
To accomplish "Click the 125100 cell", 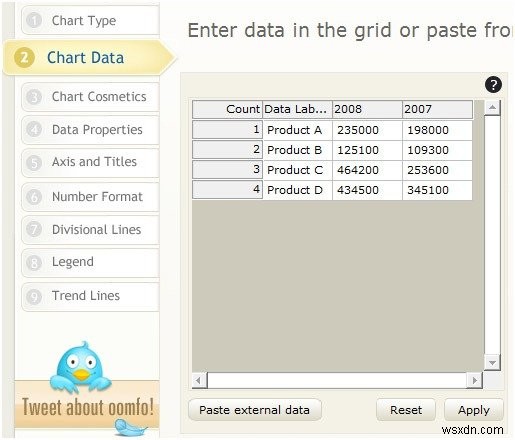I will point(367,150).
